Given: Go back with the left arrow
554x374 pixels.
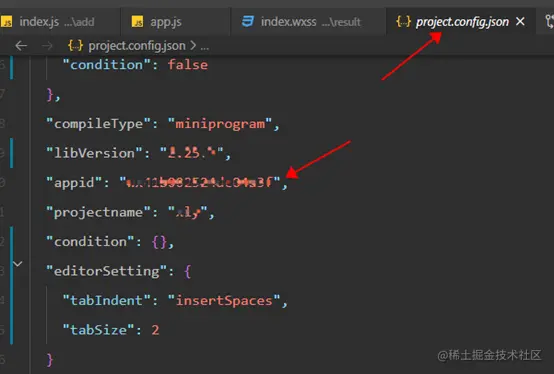Looking at the screenshot, I should pyautogui.click(x=21, y=46).
